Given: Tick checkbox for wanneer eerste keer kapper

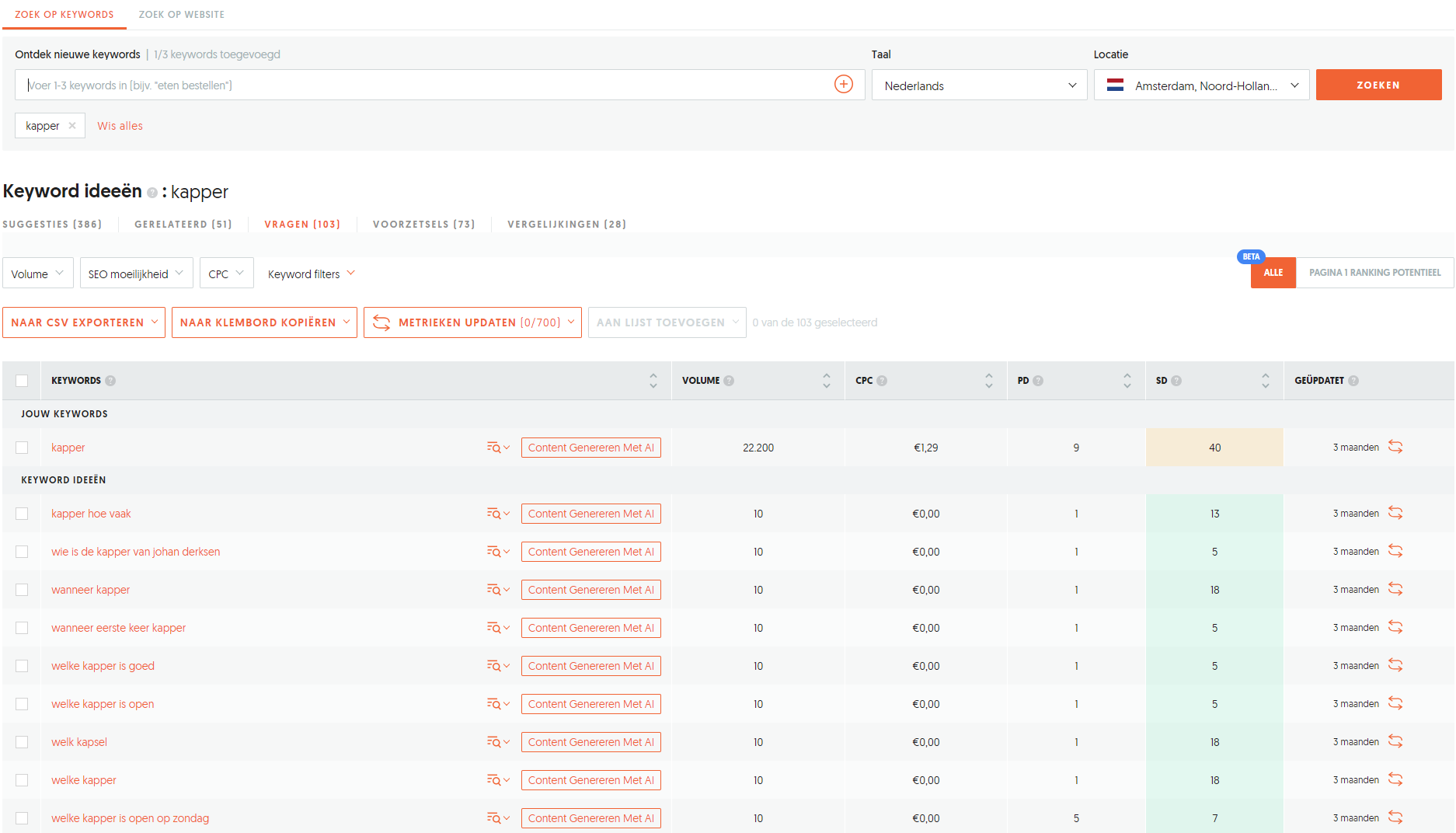Looking at the screenshot, I should coord(22,628).
